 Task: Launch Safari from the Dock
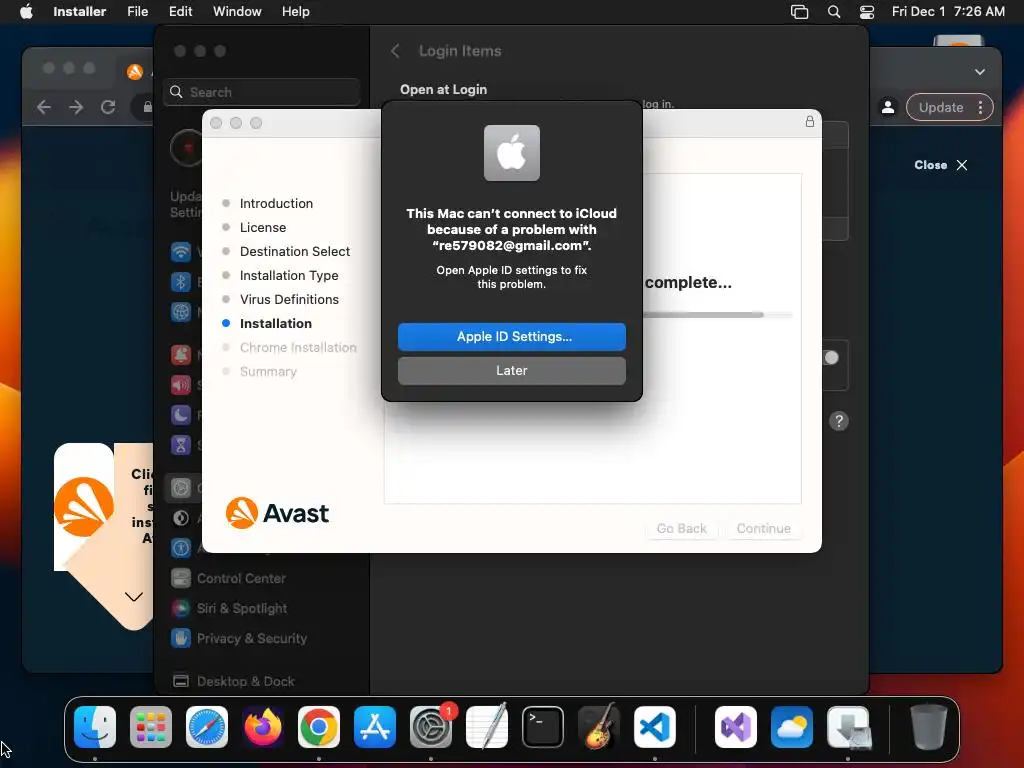pyautogui.click(x=207, y=727)
